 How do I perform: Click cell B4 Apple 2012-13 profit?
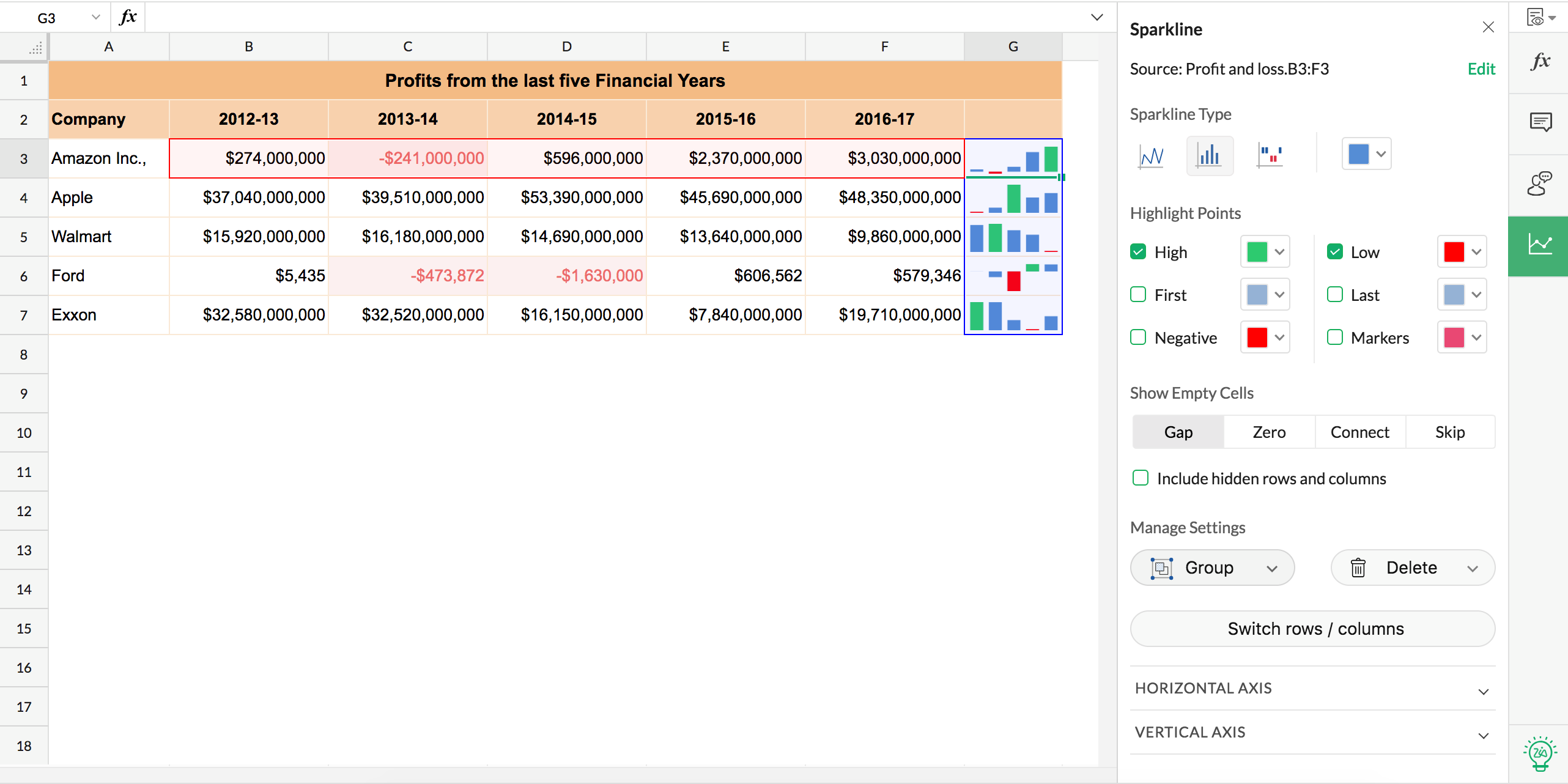[x=249, y=198]
